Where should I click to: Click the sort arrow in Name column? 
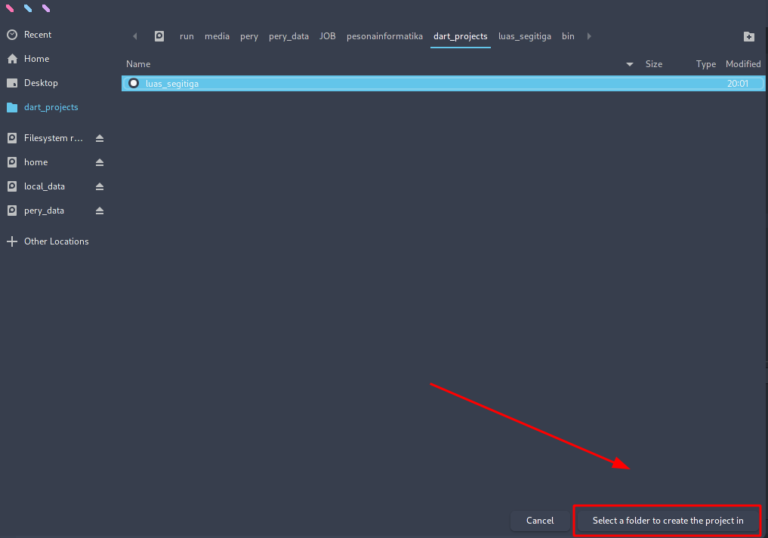629,64
